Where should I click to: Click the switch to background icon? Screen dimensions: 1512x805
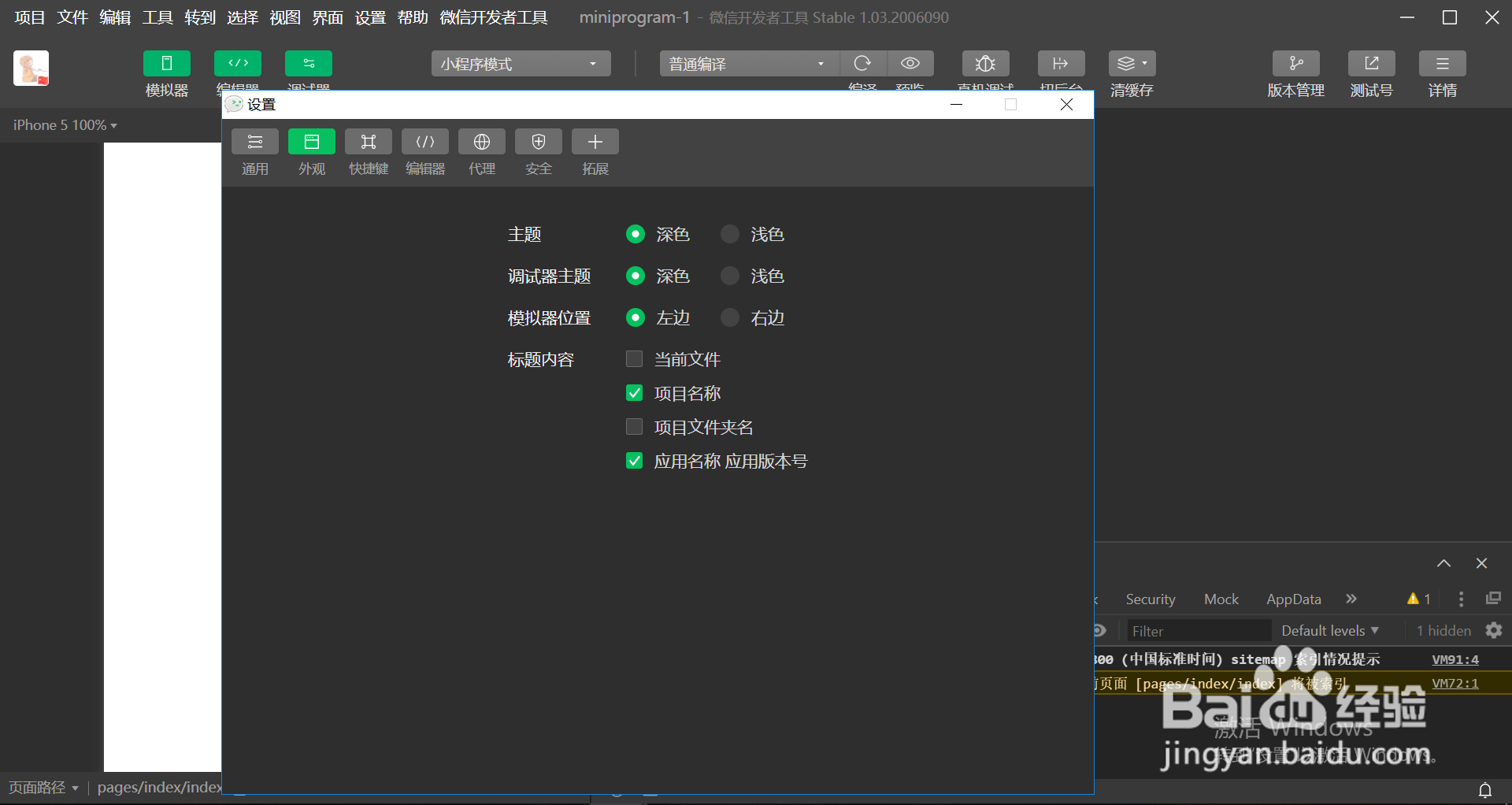point(1061,64)
